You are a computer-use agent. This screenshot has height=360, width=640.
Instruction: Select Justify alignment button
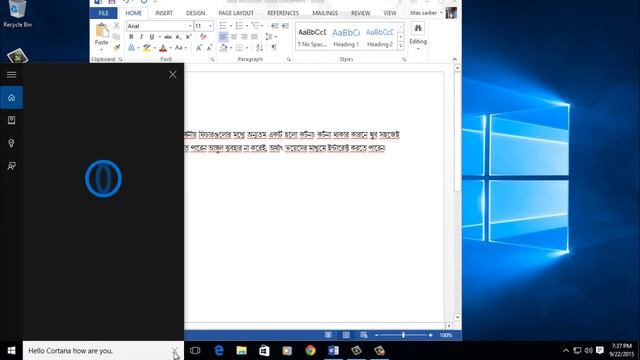pos(254,37)
